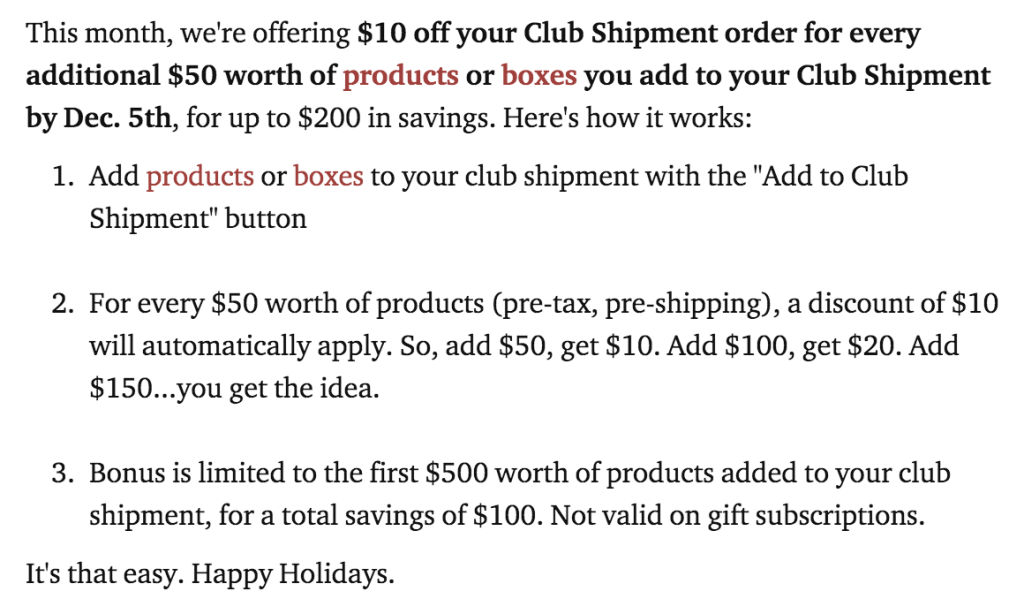Click the "for up to $200 in savings" text
1024x599 pixels.
click(340, 119)
